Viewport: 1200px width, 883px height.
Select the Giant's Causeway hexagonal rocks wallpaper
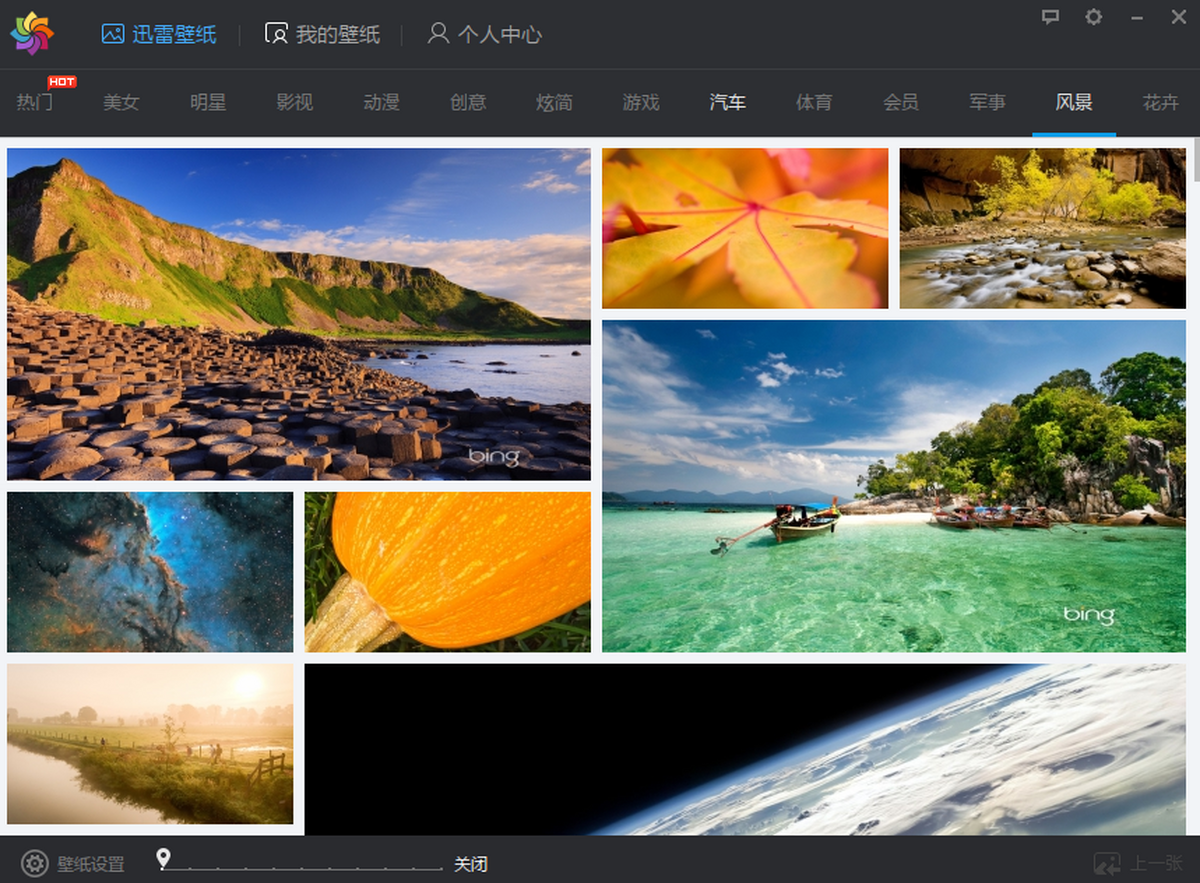click(298, 314)
